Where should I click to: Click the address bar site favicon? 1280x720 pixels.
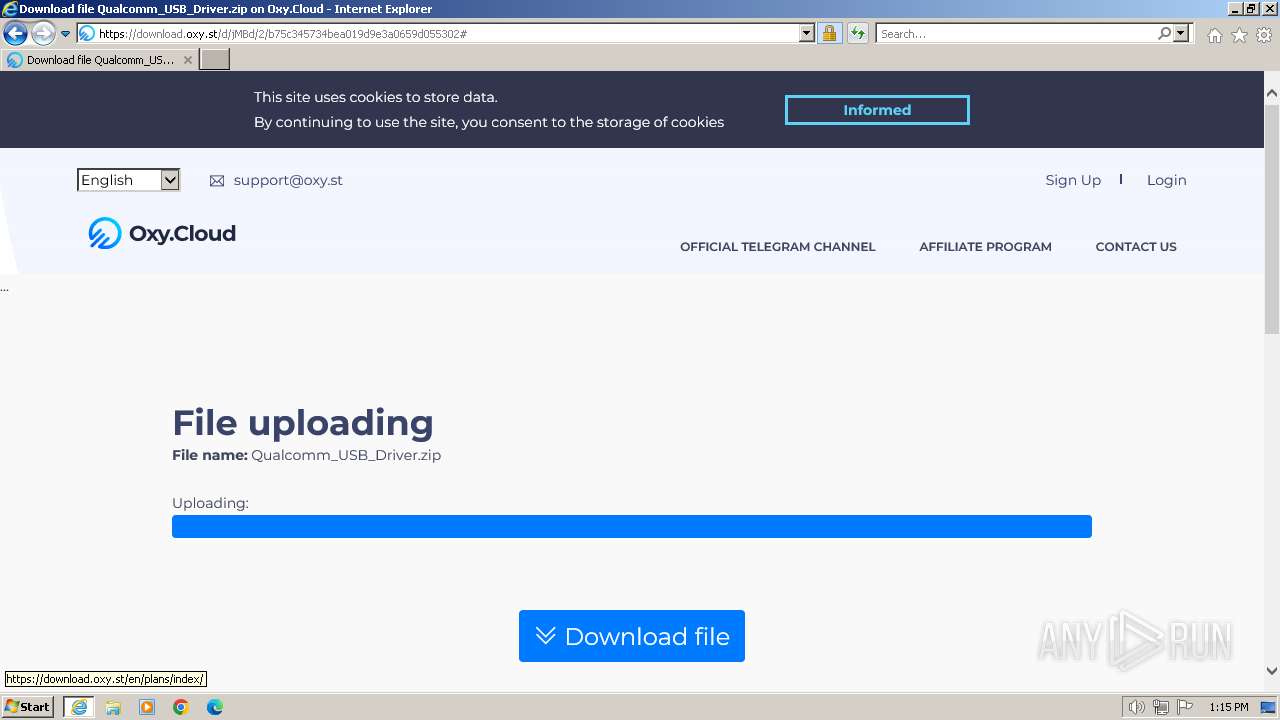(x=87, y=34)
